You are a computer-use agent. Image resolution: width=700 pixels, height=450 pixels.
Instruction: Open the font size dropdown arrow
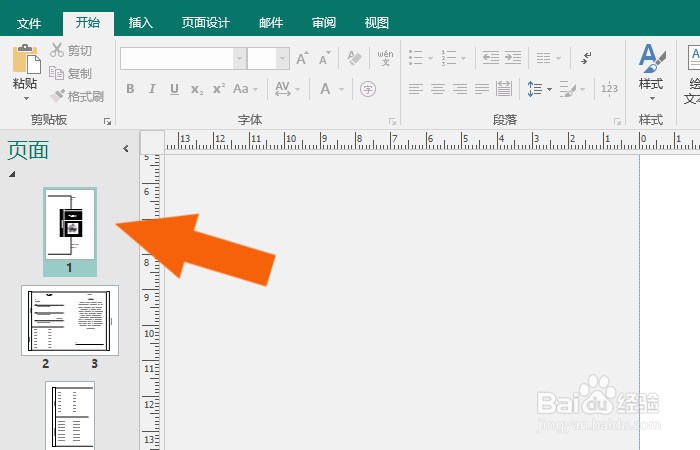pyautogui.click(x=282, y=58)
